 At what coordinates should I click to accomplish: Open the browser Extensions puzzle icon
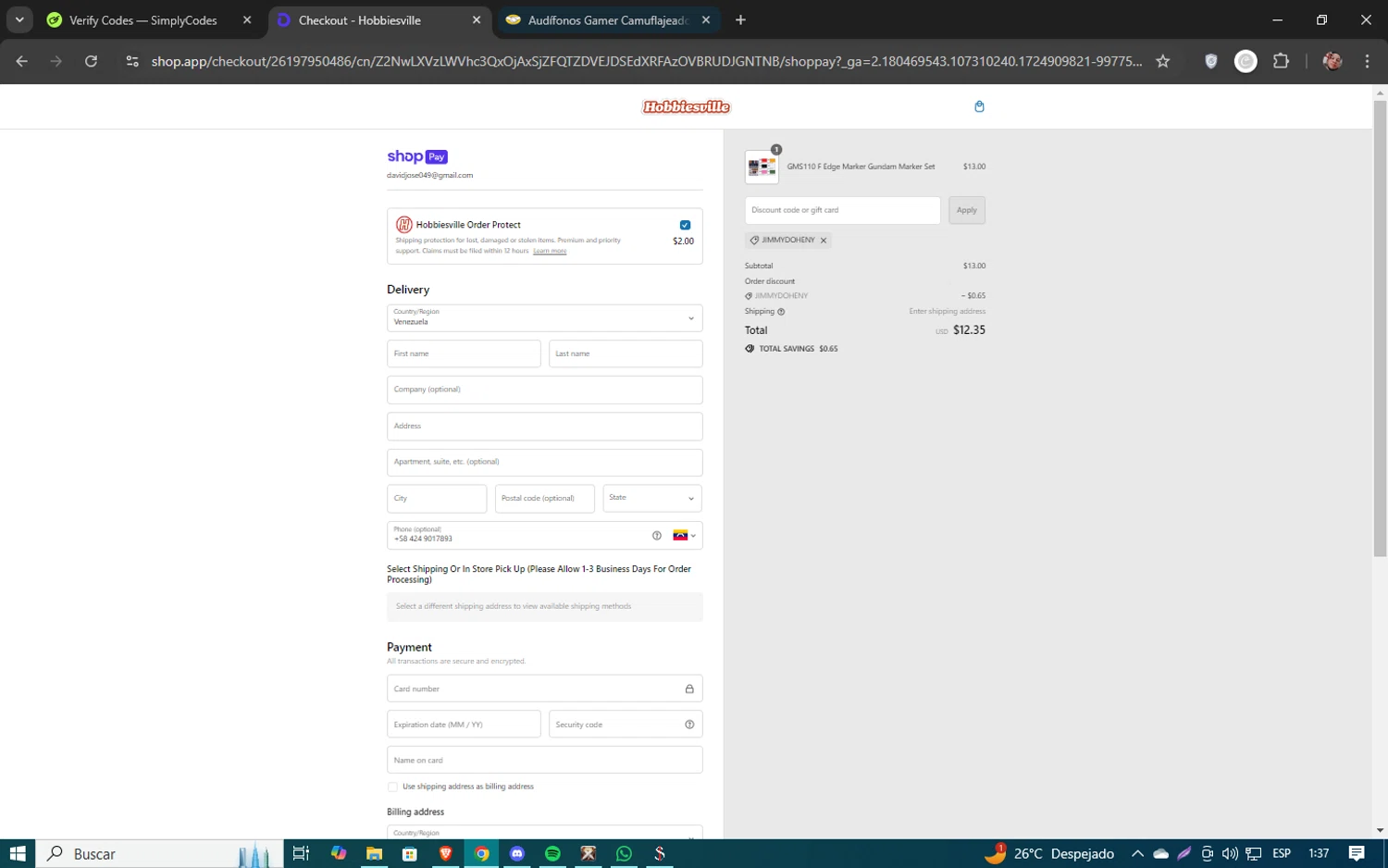point(1281,61)
